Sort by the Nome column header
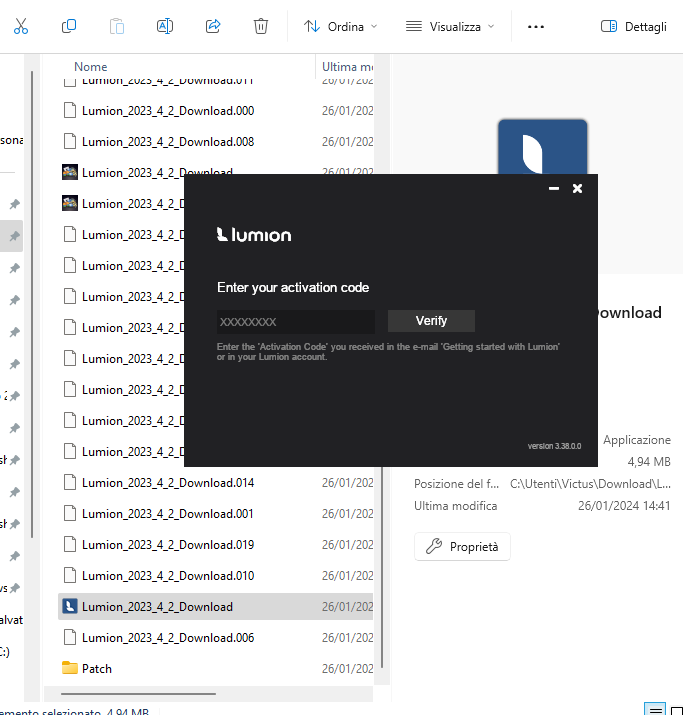Viewport: 683px width, 715px height. (x=91, y=67)
